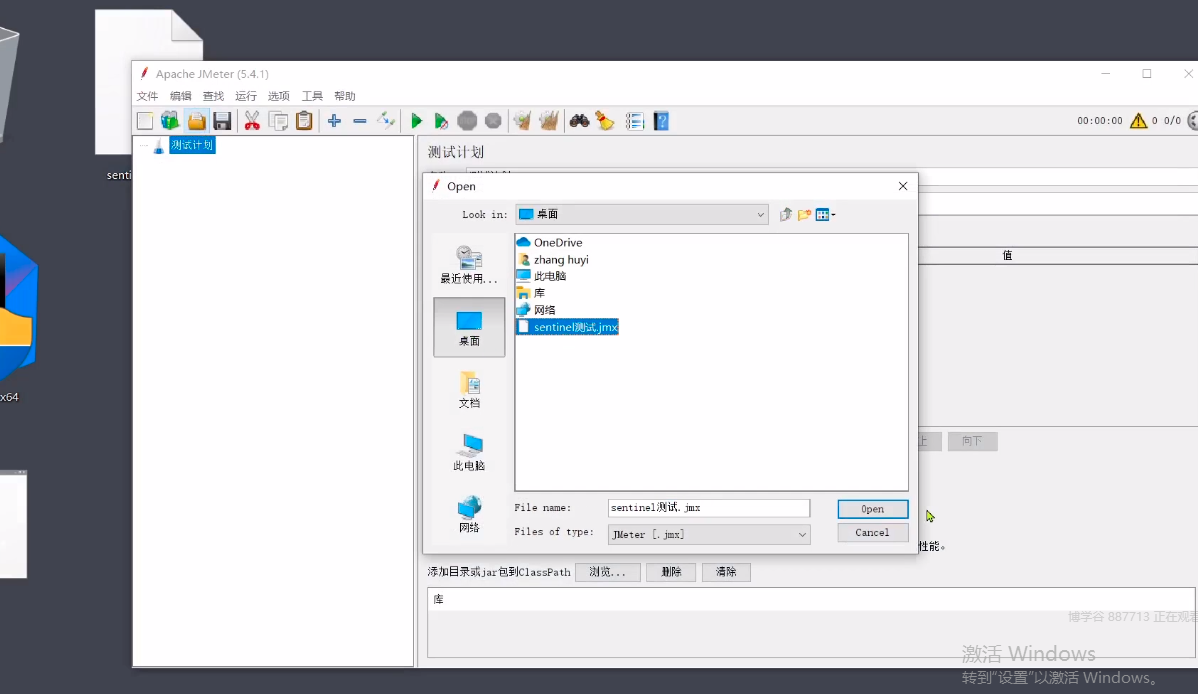Open the view menu icon in Open dialog
1198x694 pixels.
pos(825,215)
